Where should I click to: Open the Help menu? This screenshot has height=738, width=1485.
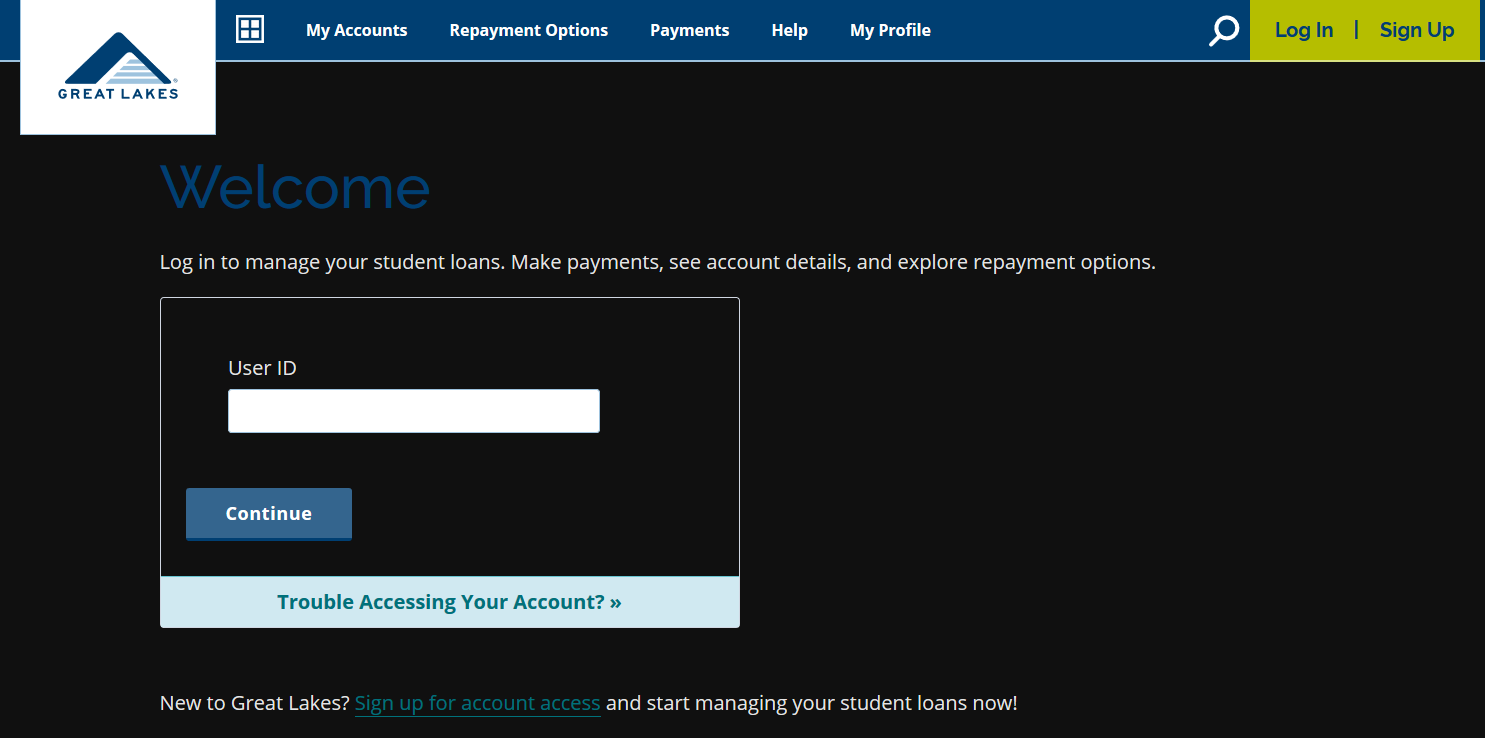790,30
